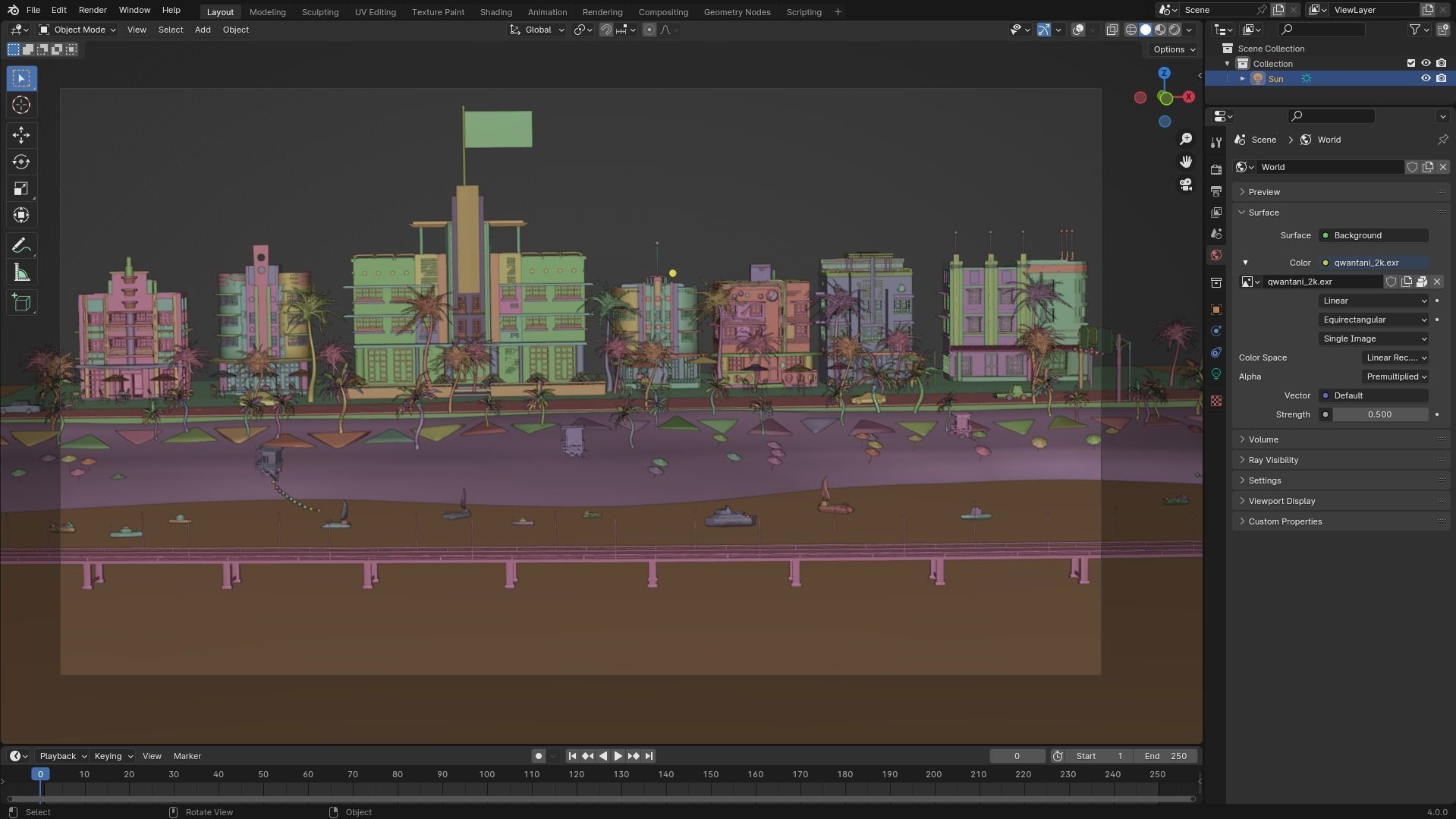This screenshot has height=819, width=1456.
Task: Switch to material preview shading
Action: pos(1160,30)
